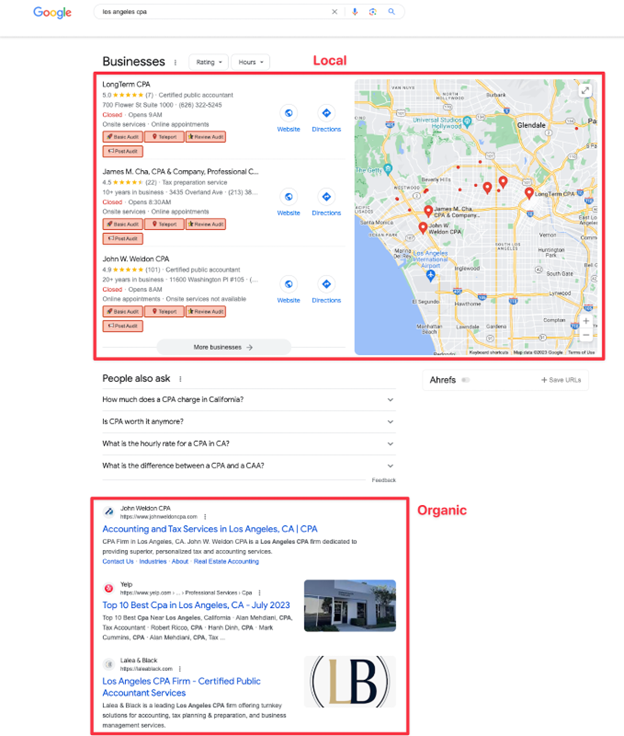This screenshot has height=736, width=624.
Task: Click the Feedback link below questions
Action: [384, 480]
